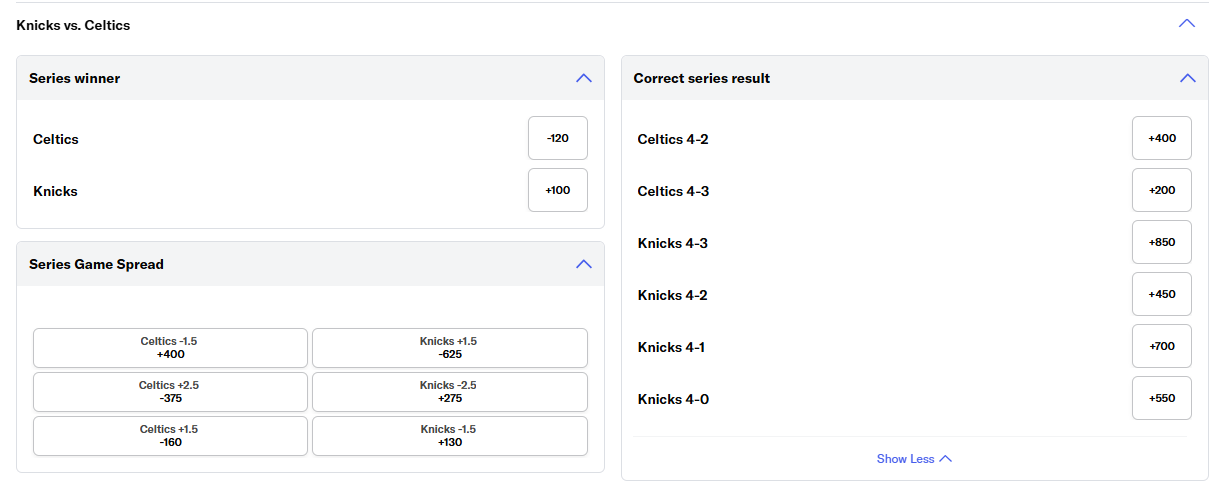Choose Knicks -2.5 spread at +275
The width and height of the screenshot is (1222, 495).
(x=450, y=392)
